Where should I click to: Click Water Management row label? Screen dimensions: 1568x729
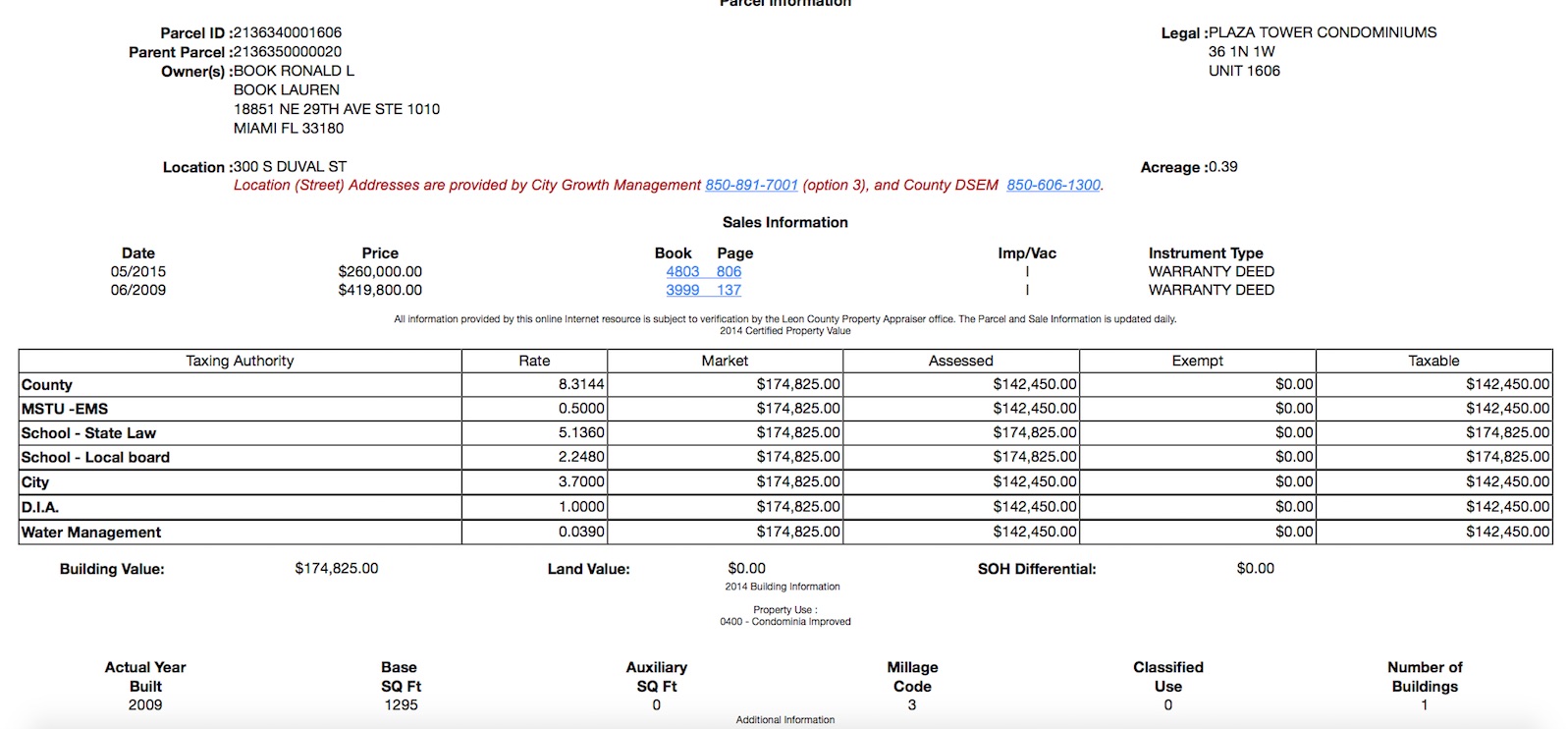tap(91, 533)
